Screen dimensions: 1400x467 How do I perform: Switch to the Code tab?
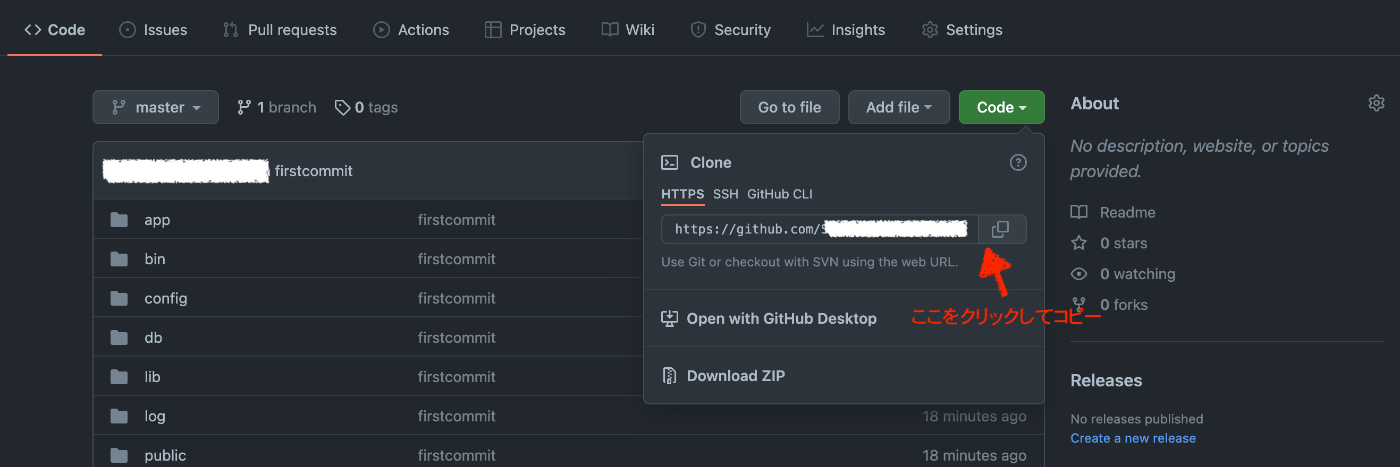[55, 29]
